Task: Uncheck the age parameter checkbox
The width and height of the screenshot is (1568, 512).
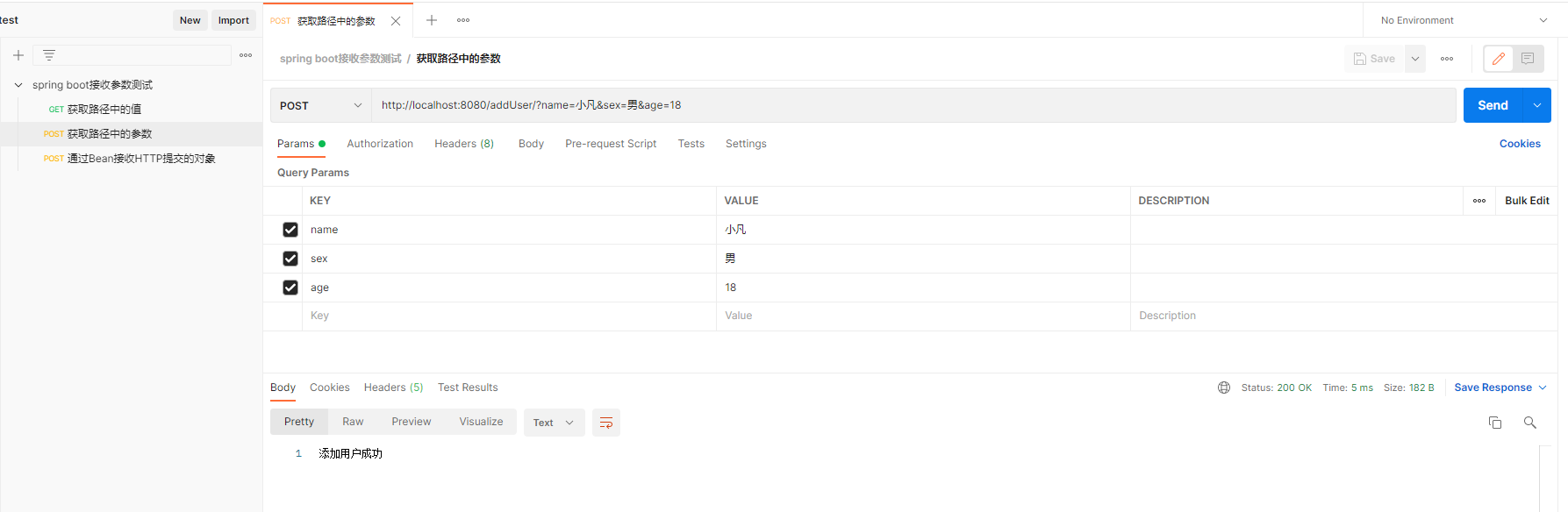Action: coord(290,288)
